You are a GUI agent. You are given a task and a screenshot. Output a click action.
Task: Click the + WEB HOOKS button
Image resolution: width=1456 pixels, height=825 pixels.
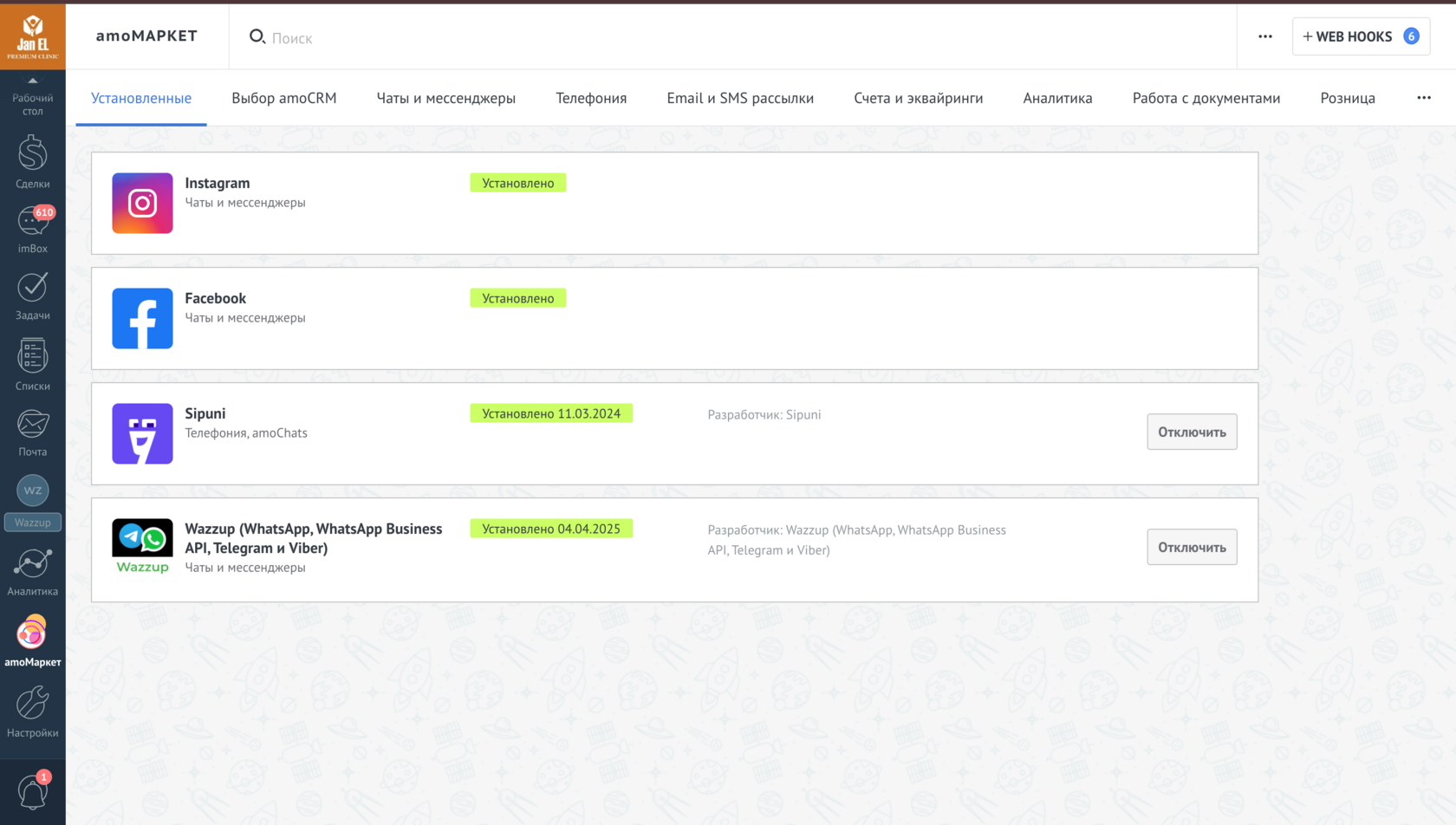(1361, 36)
